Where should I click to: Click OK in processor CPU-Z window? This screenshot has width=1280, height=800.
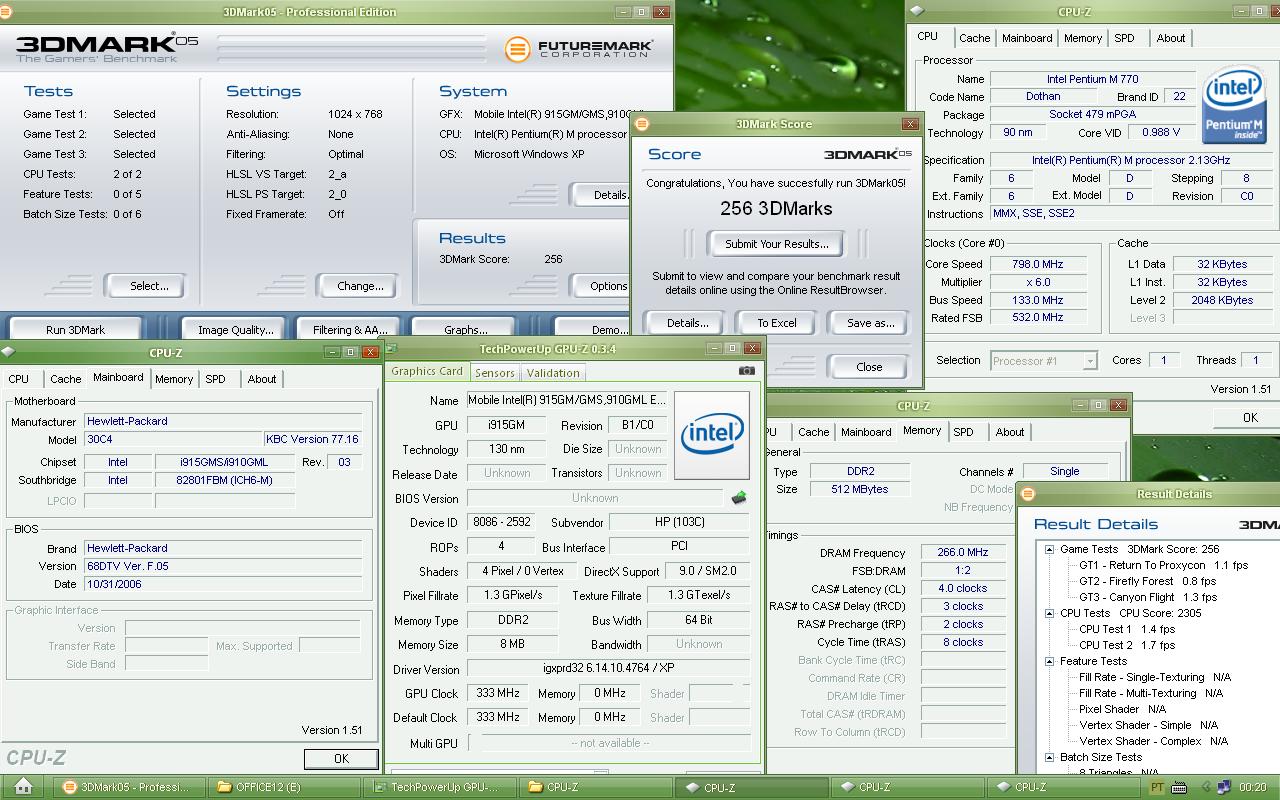coord(1249,418)
